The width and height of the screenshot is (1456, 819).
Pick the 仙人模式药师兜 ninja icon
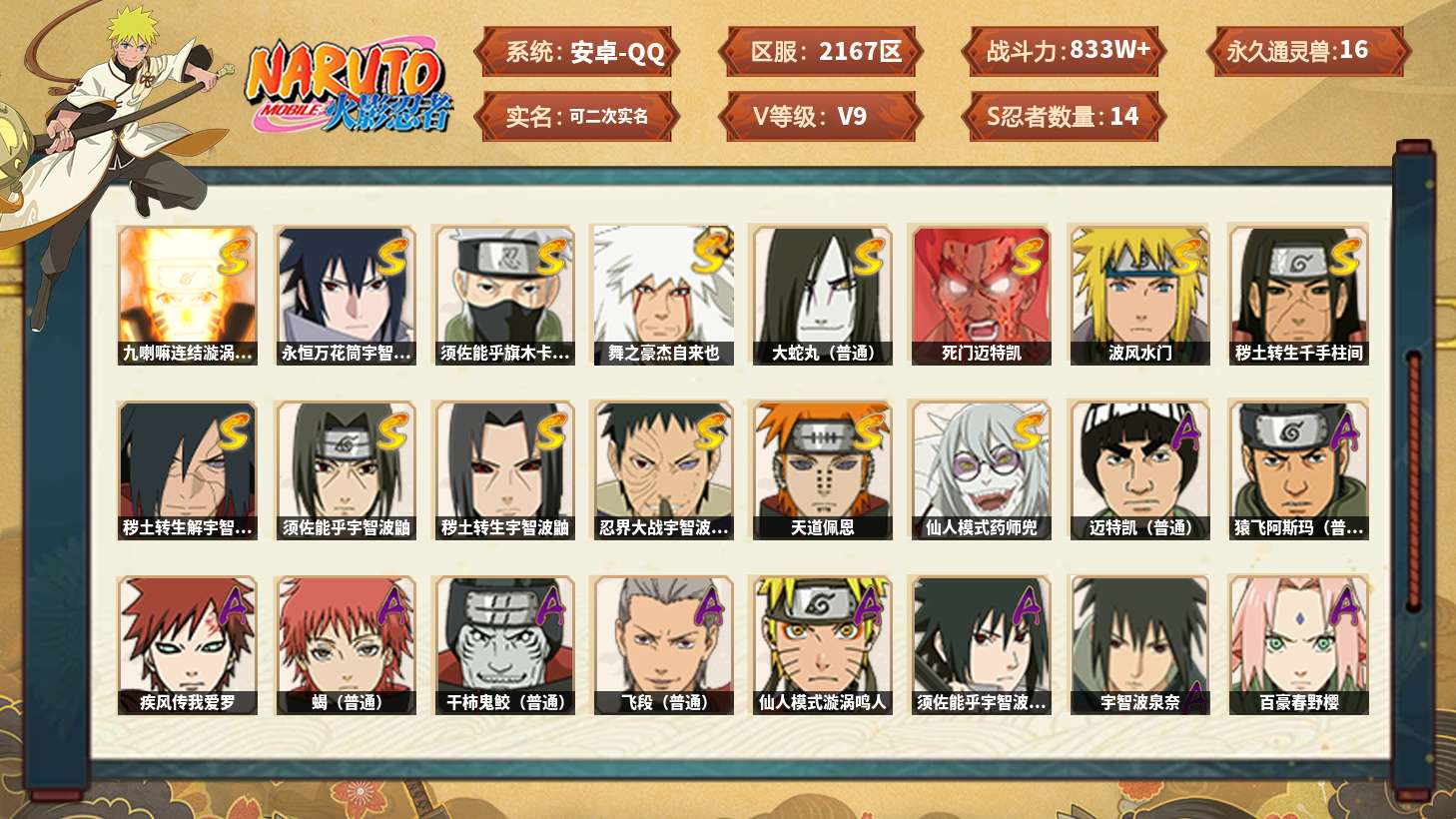pyautogui.click(x=981, y=470)
